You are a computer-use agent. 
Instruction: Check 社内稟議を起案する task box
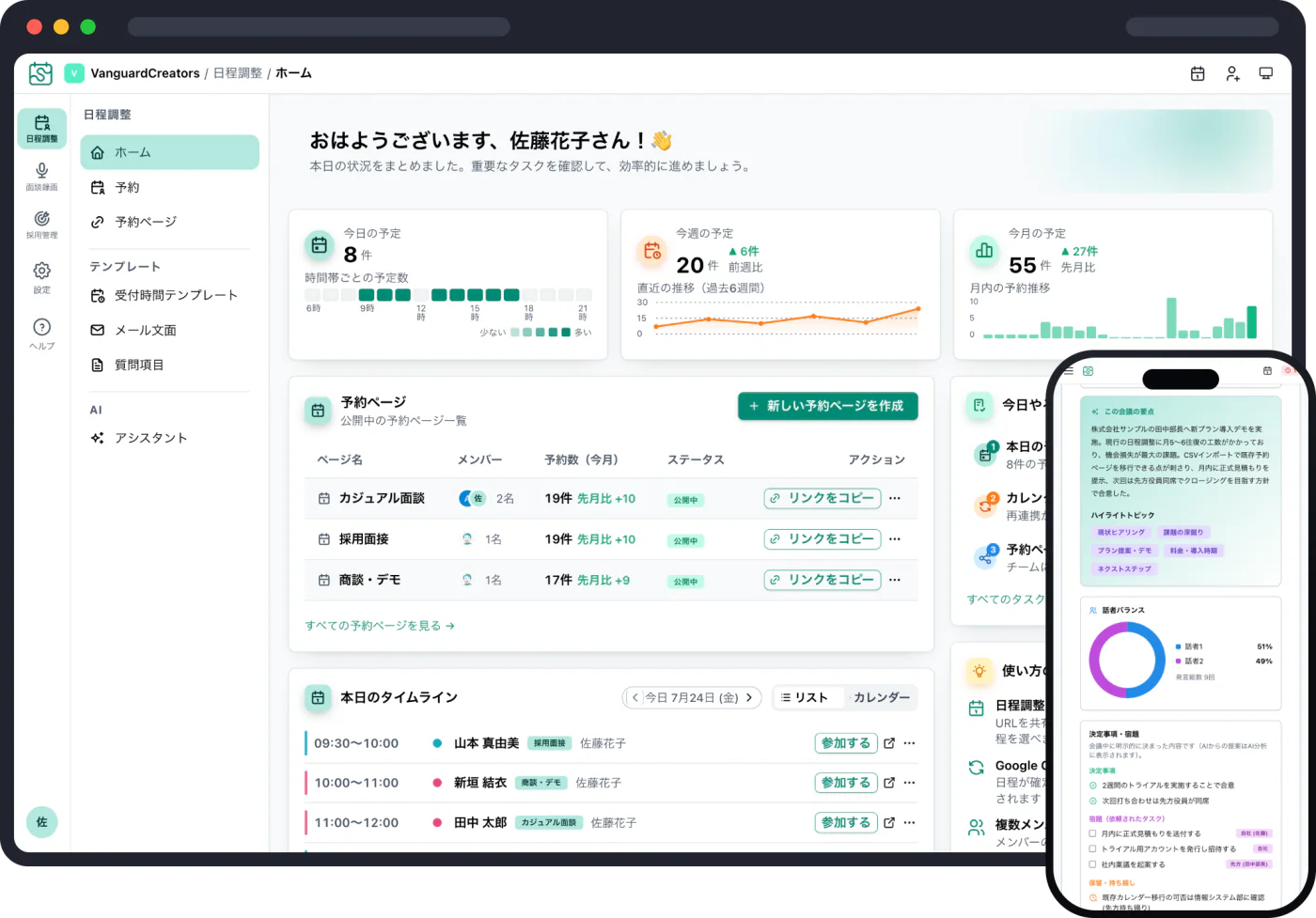[x=1092, y=864]
